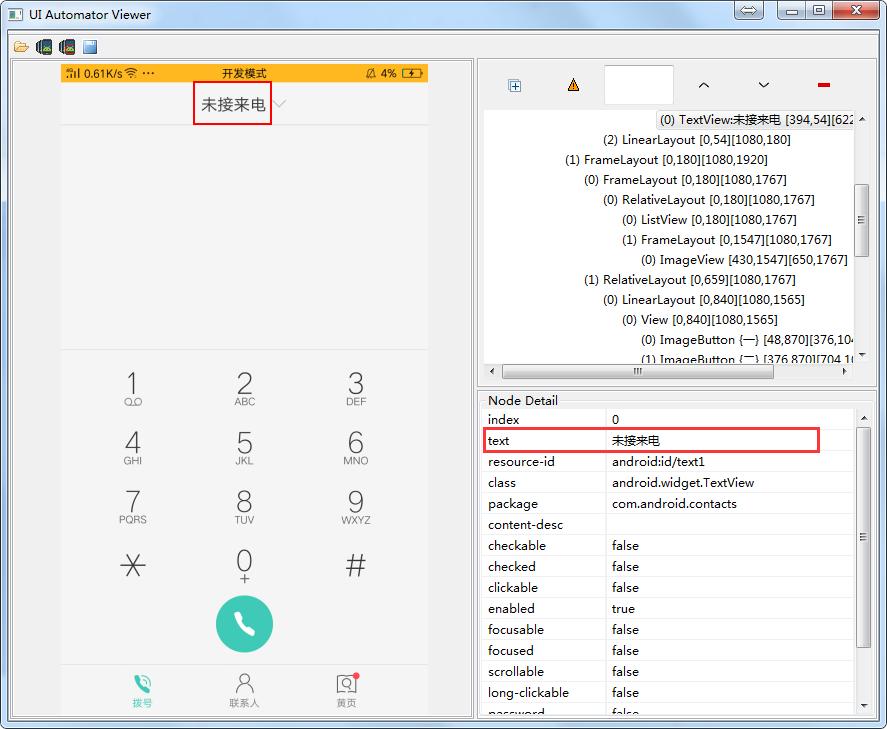
Task: Expand all nodes with plus icon
Action: click(x=514, y=86)
